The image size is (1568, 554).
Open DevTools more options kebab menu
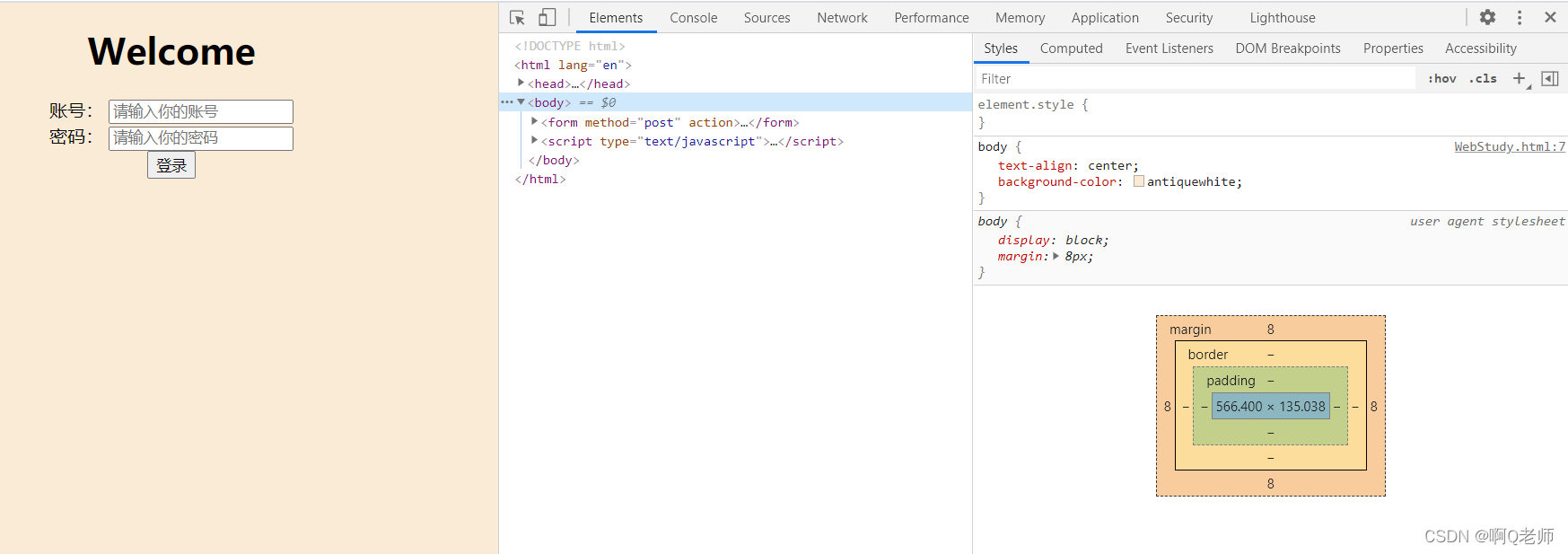click(1520, 17)
